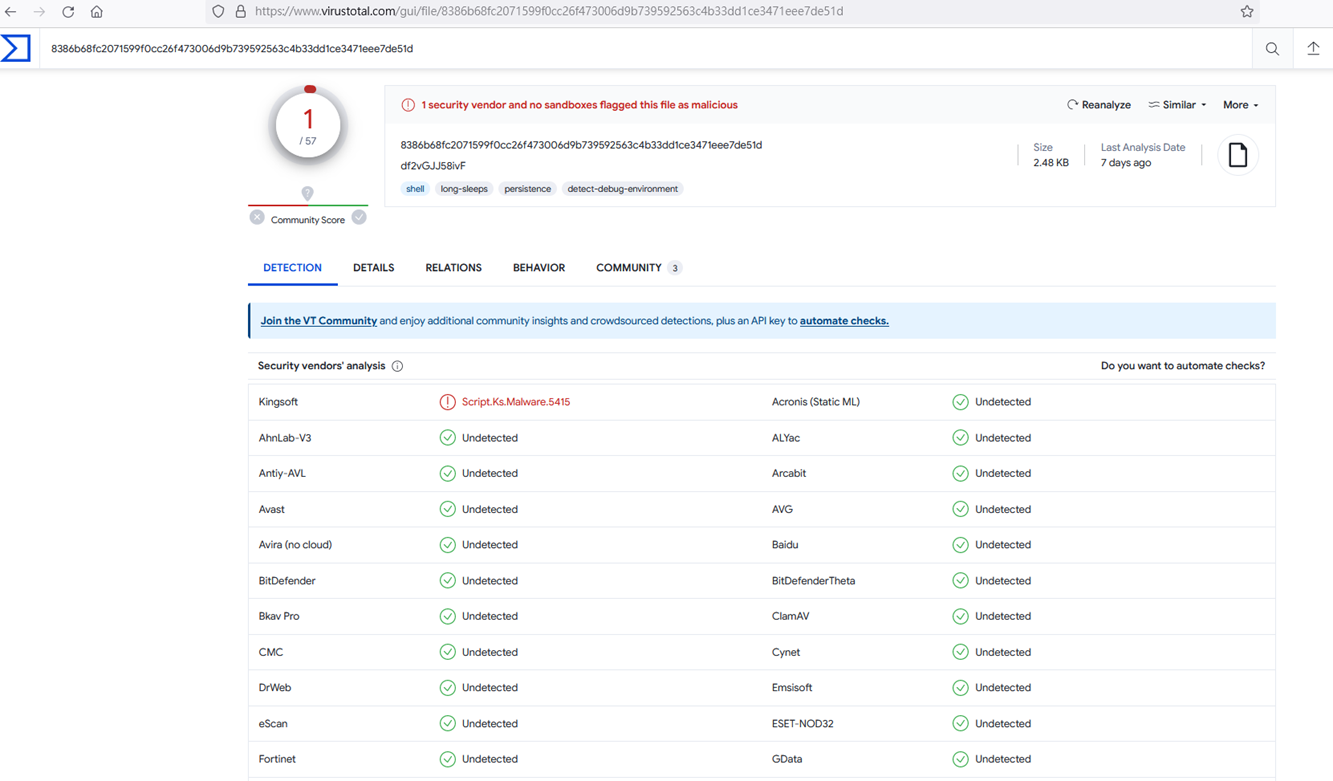
Task: Click the browser forward arrow
Action: tap(39, 12)
